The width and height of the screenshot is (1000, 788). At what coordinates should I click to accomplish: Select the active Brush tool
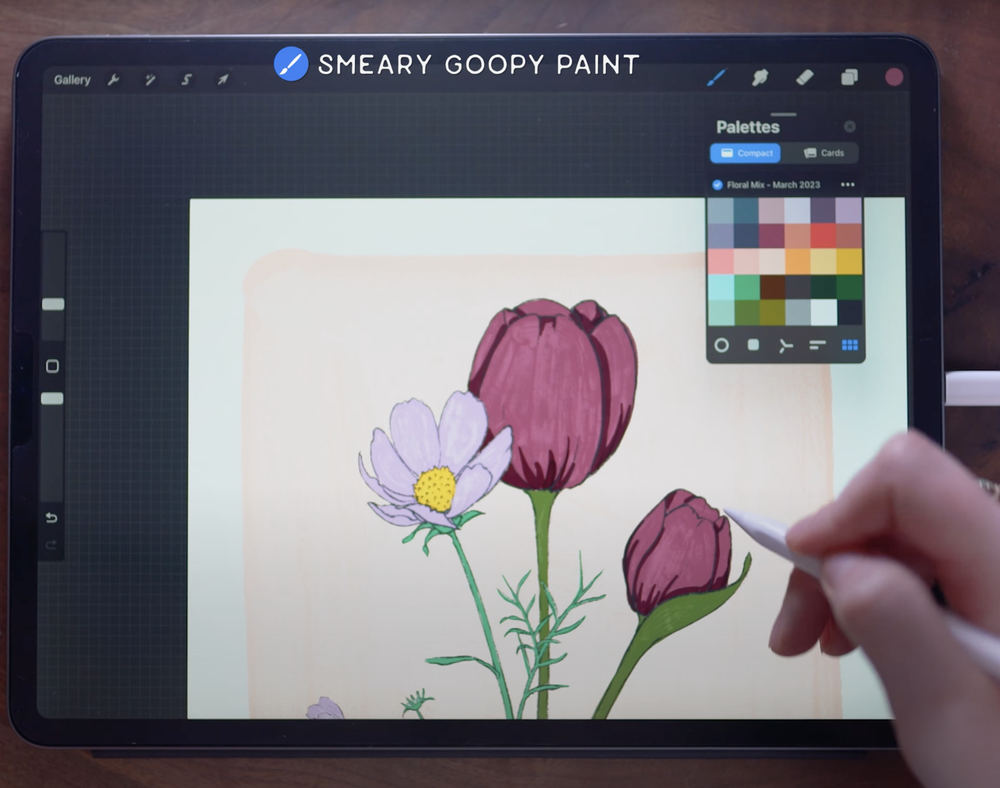point(718,77)
